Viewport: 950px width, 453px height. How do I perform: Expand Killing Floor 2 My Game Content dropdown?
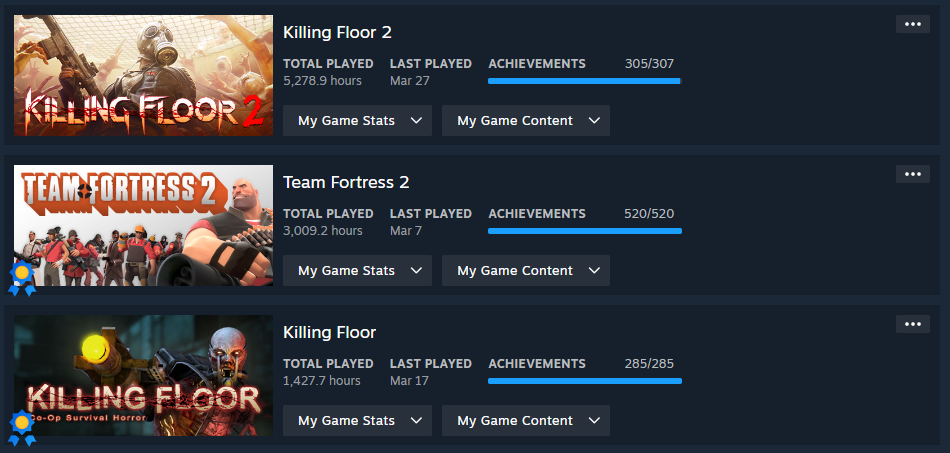click(525, 121)
